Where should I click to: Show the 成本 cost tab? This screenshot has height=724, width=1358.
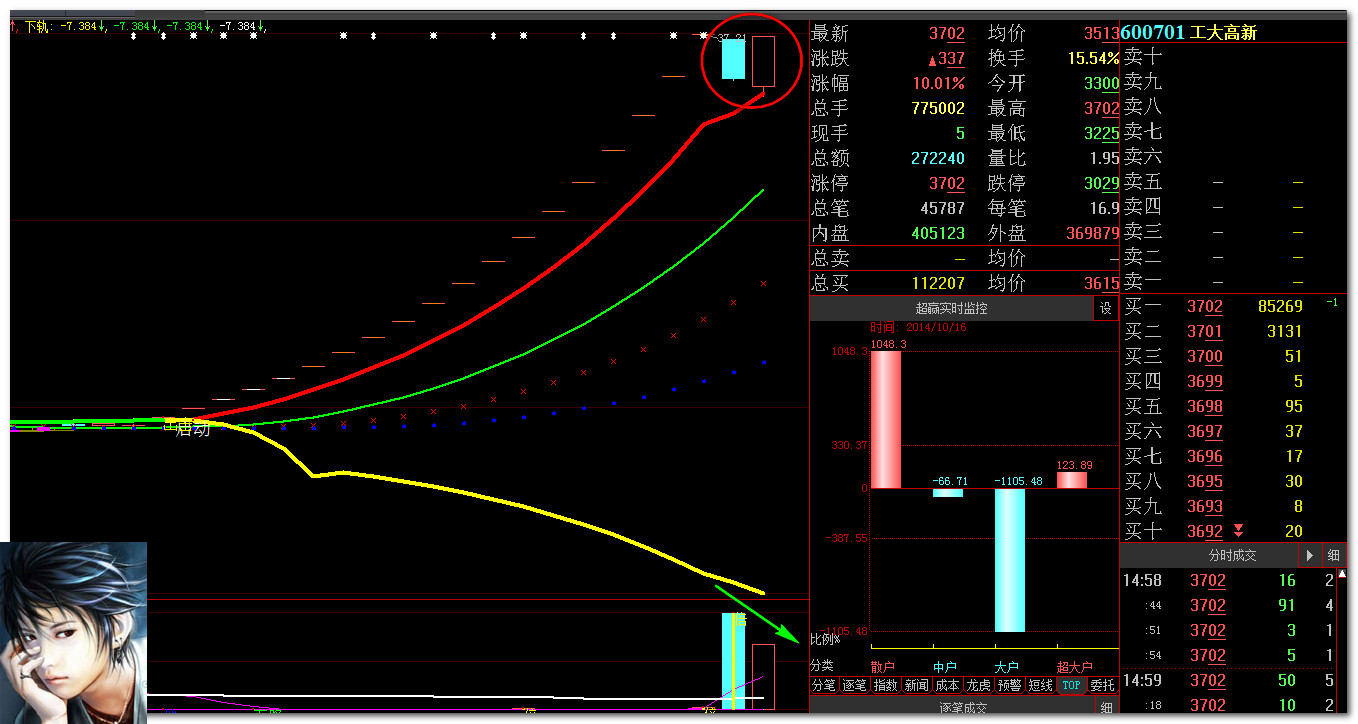pyautogui.click(x=947, y=686)
